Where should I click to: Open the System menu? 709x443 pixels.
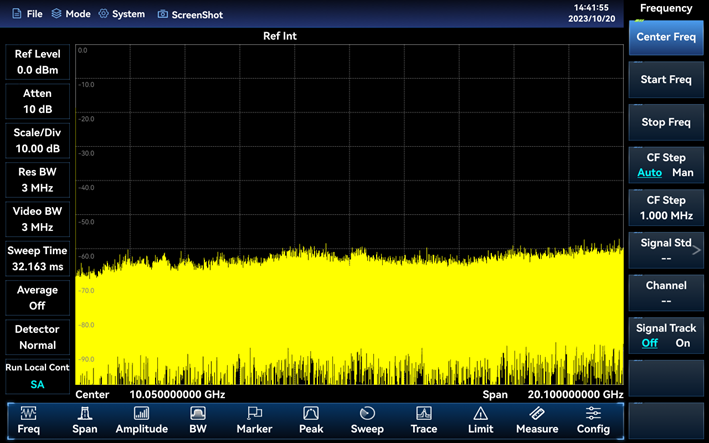click(121, 15)
